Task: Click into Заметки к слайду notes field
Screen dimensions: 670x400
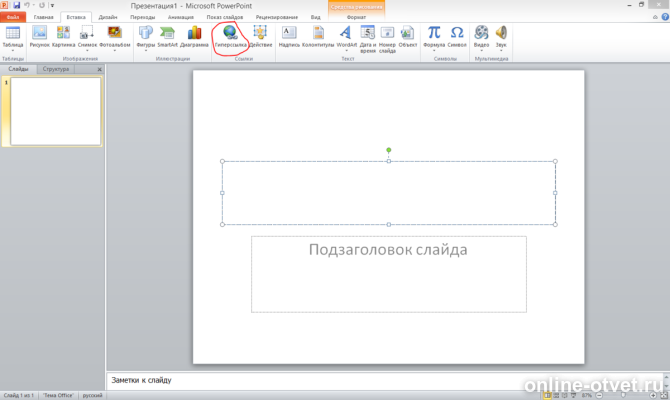Action: (x=385, y=380)
